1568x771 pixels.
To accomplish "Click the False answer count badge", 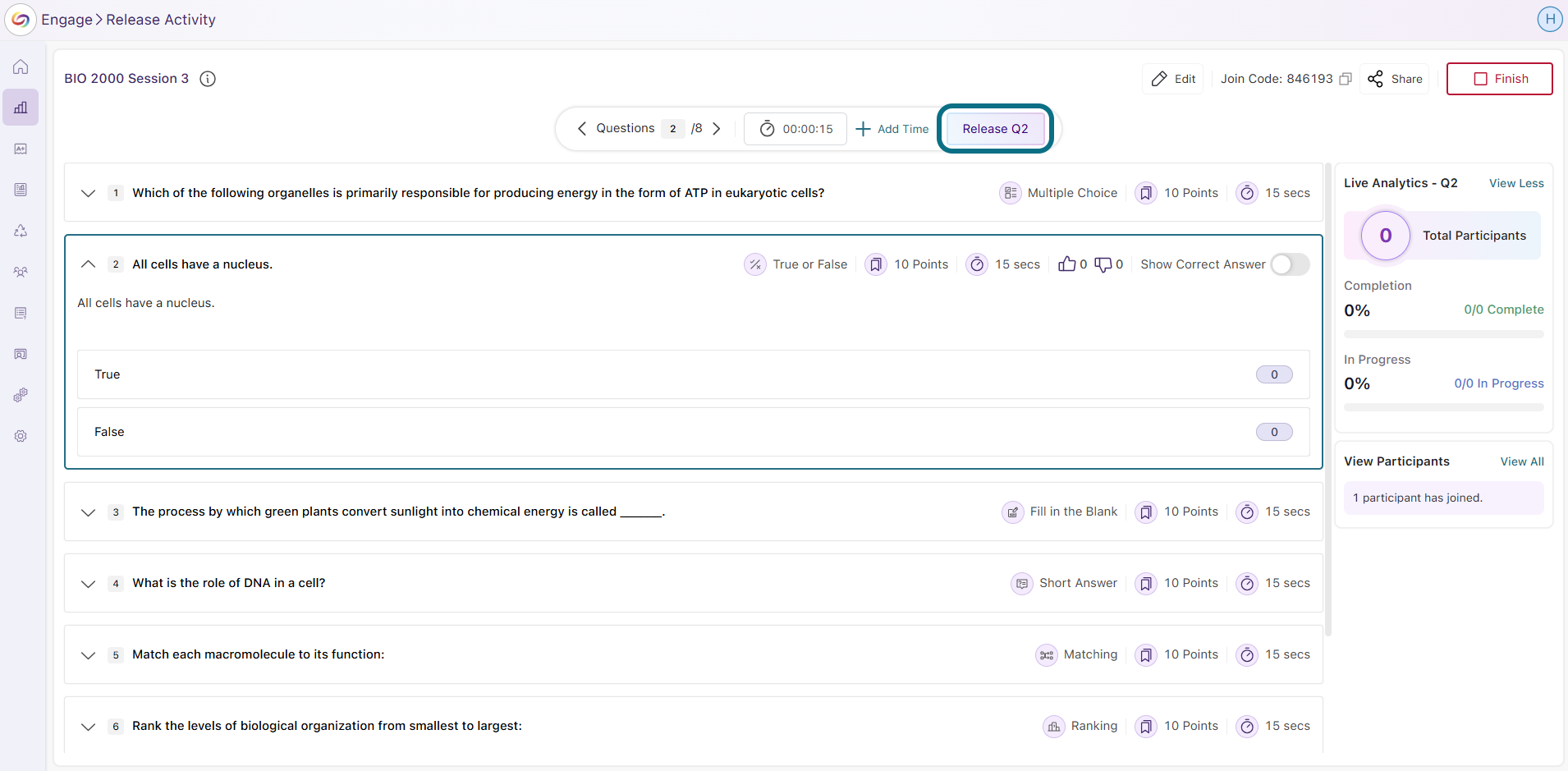I will tap(1274, 432).
